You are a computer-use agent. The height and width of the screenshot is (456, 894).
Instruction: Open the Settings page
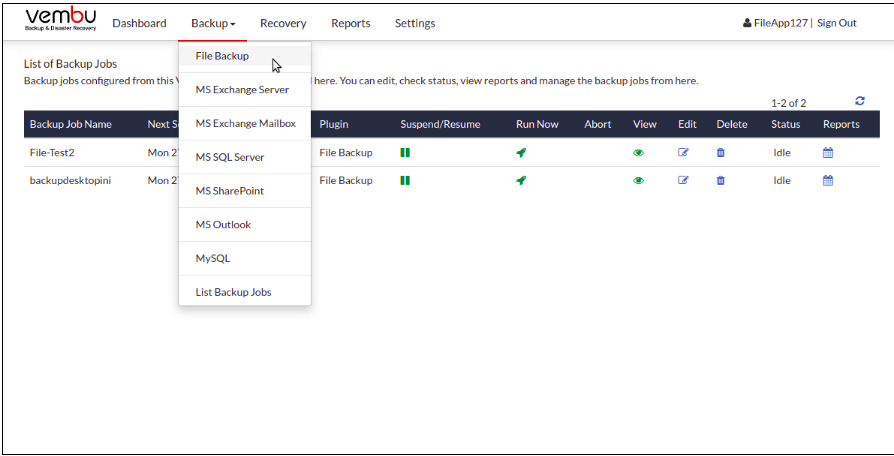click(415, 23)
